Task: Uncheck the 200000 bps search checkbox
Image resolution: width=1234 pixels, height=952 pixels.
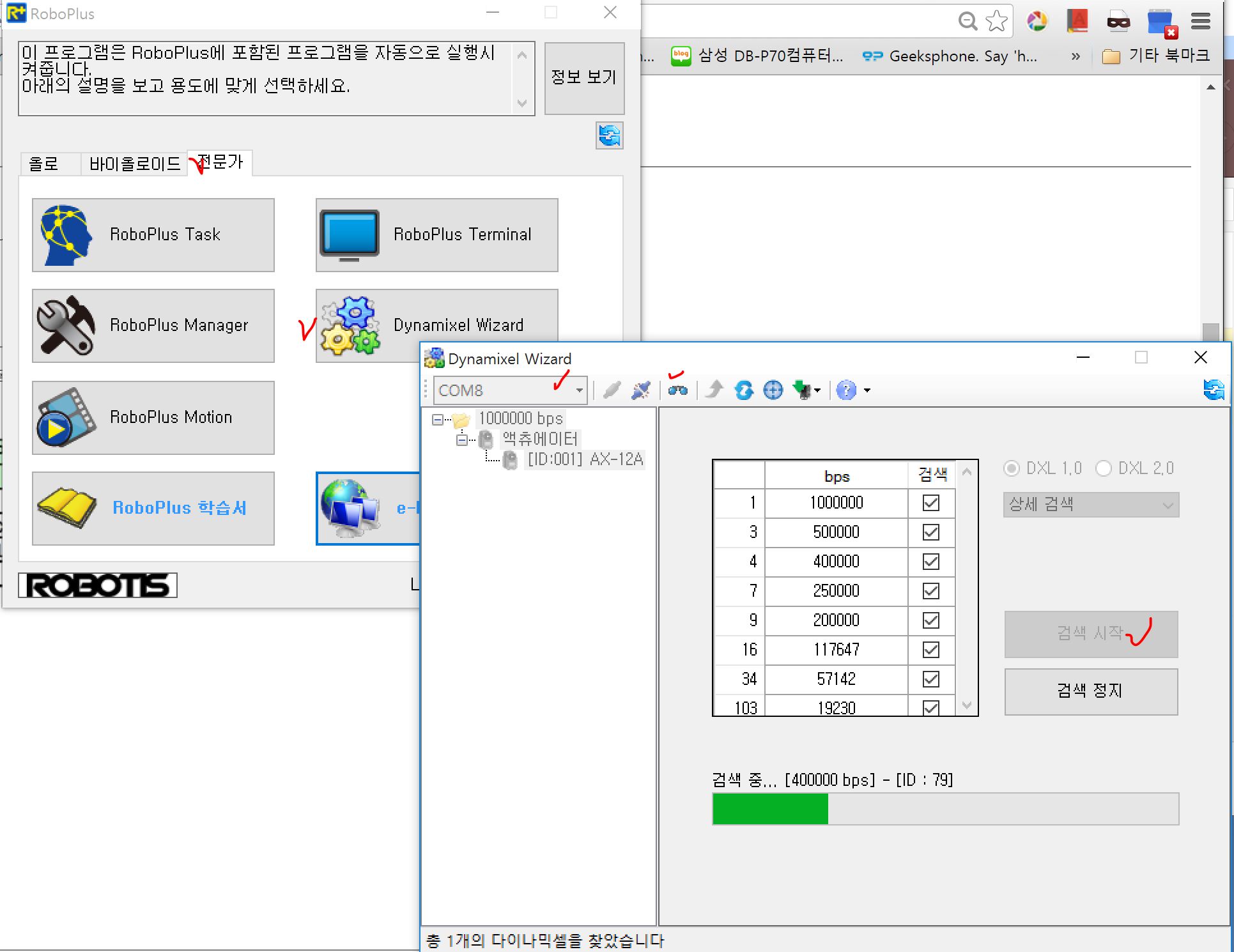Action: pyautogui.click(x=931, y=620)
